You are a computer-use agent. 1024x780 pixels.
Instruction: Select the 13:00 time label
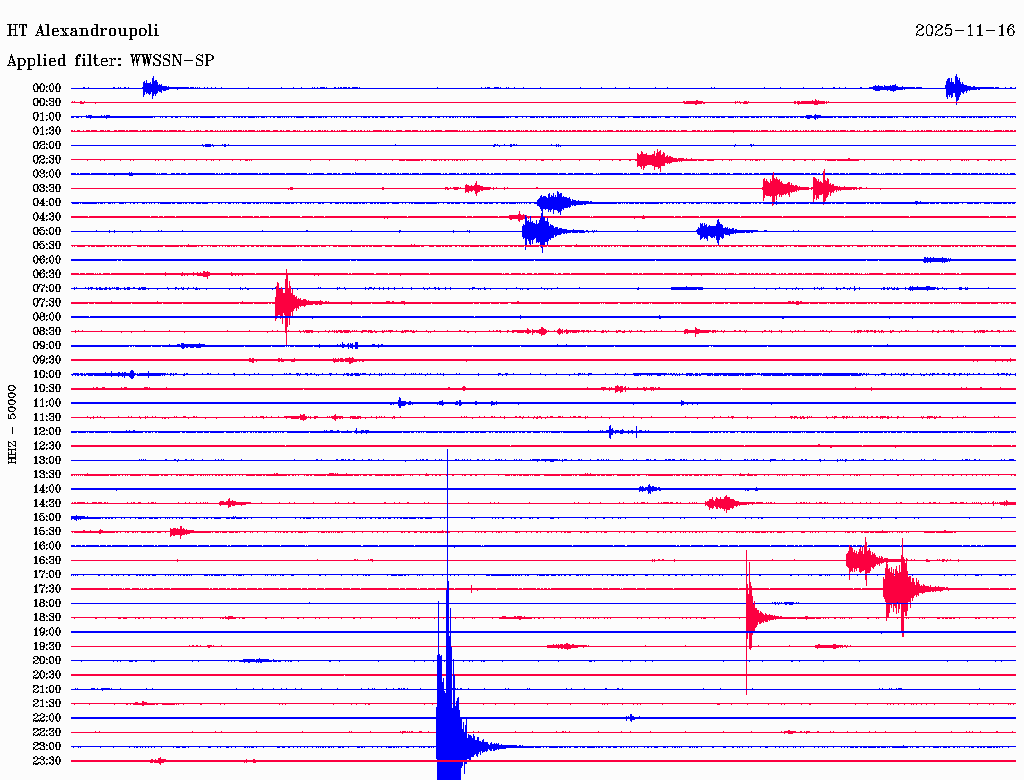coord(47,461)
